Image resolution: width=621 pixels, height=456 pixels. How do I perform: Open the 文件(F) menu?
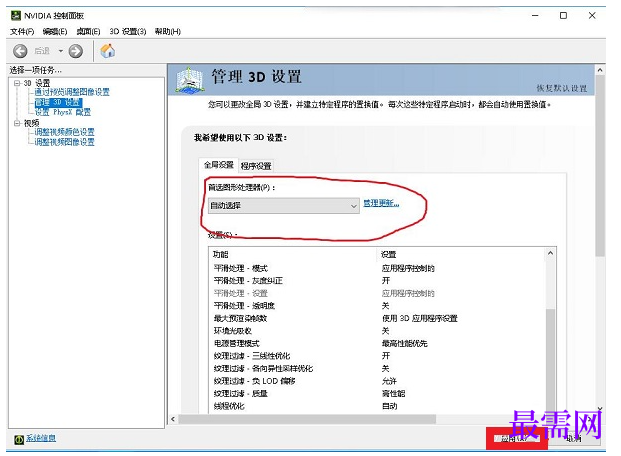point(22,32)
